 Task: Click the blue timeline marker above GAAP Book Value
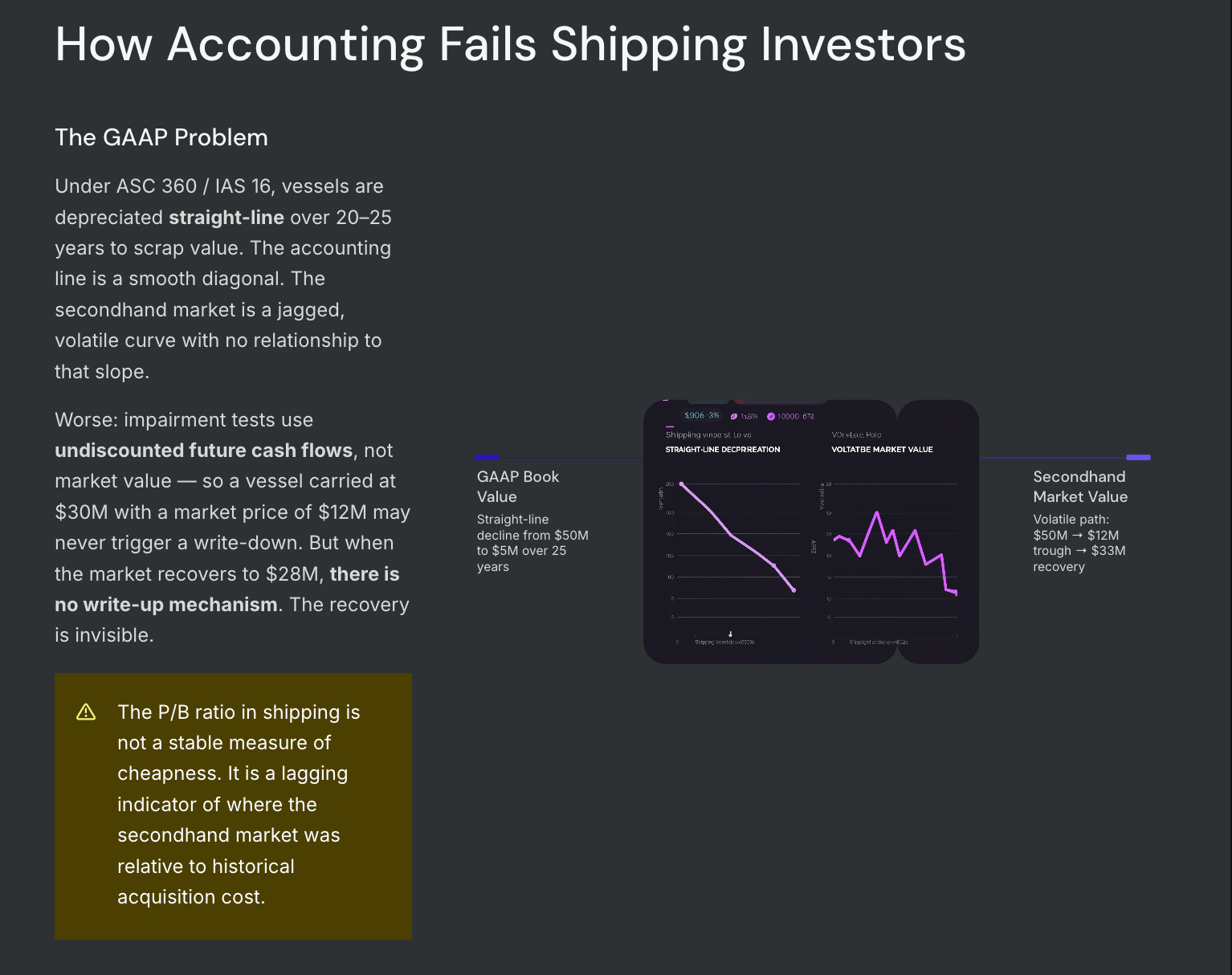(487, 457)
